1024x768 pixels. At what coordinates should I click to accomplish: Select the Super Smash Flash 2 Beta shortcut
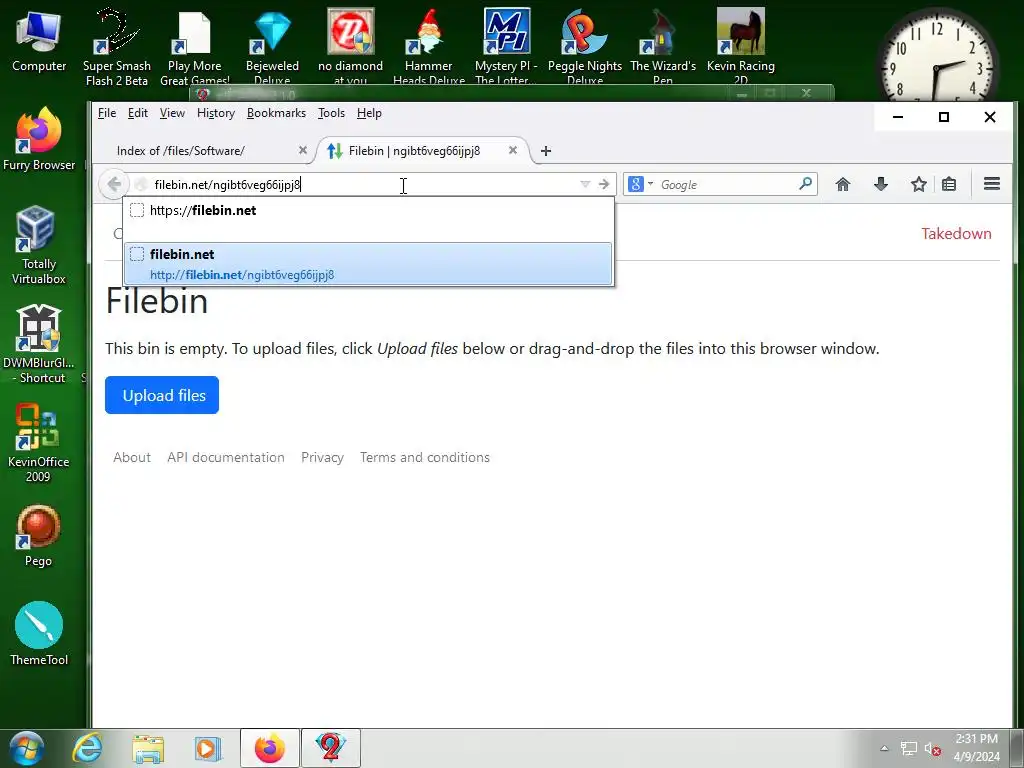click(x=116, y=46)
